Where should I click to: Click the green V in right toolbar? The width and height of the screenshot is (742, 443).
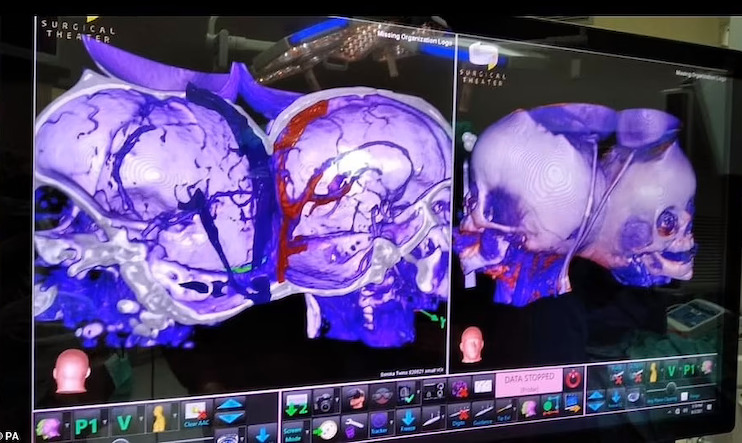(671, 371)
